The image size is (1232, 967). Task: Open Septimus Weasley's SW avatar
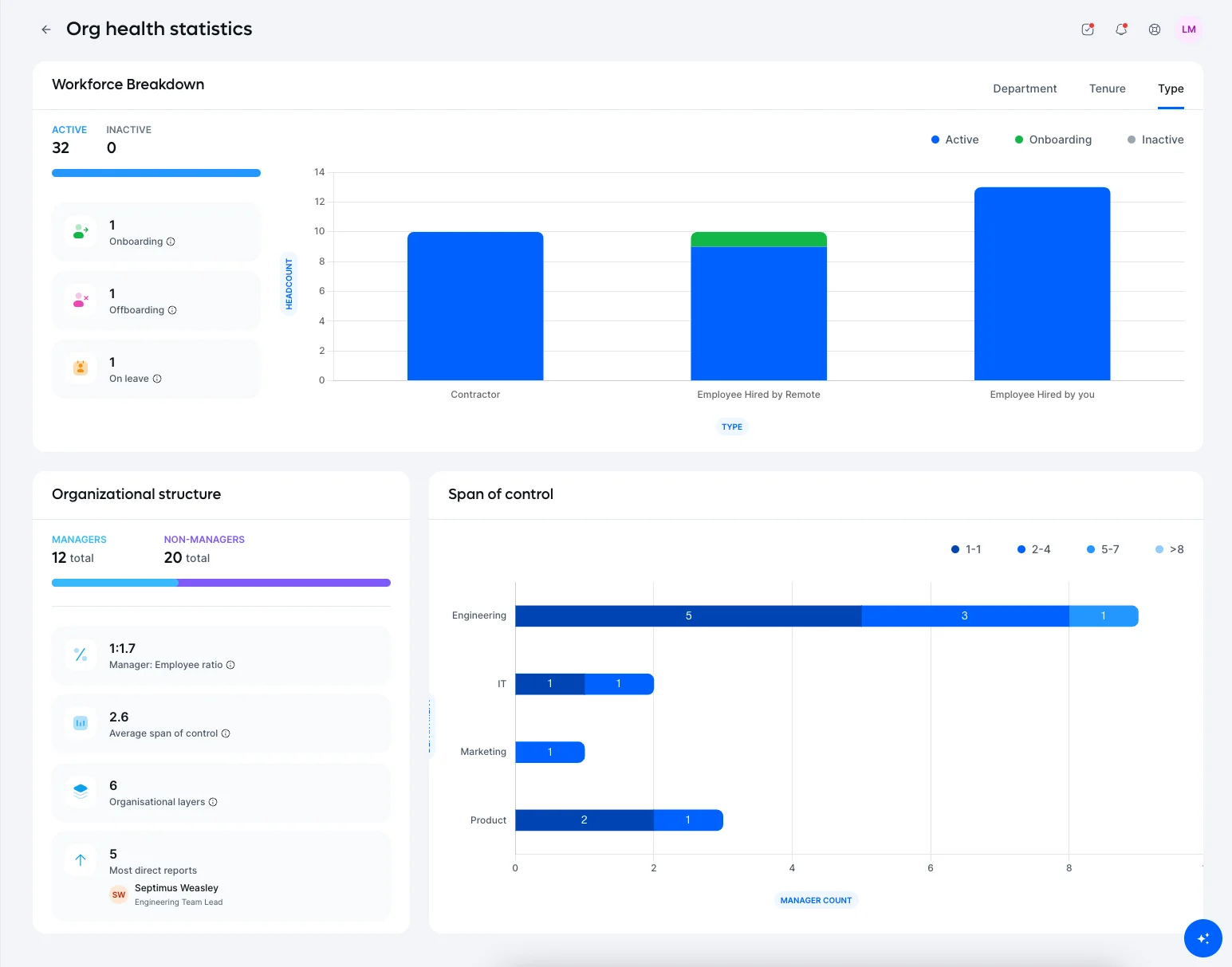click(x=119, y=894)
